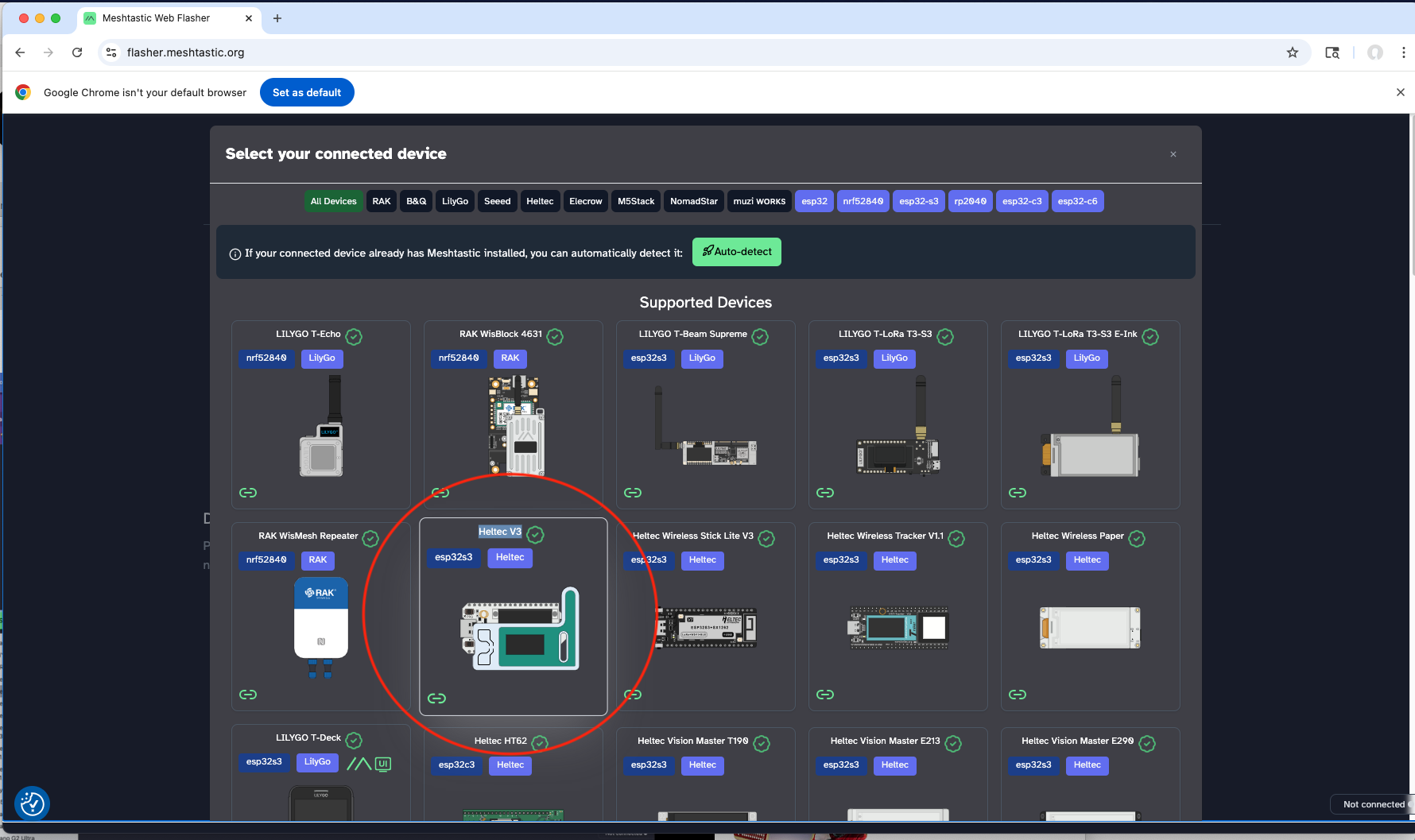Click Set as default browser button
The width and height of the screenshot is (1415, 840).
307,93
